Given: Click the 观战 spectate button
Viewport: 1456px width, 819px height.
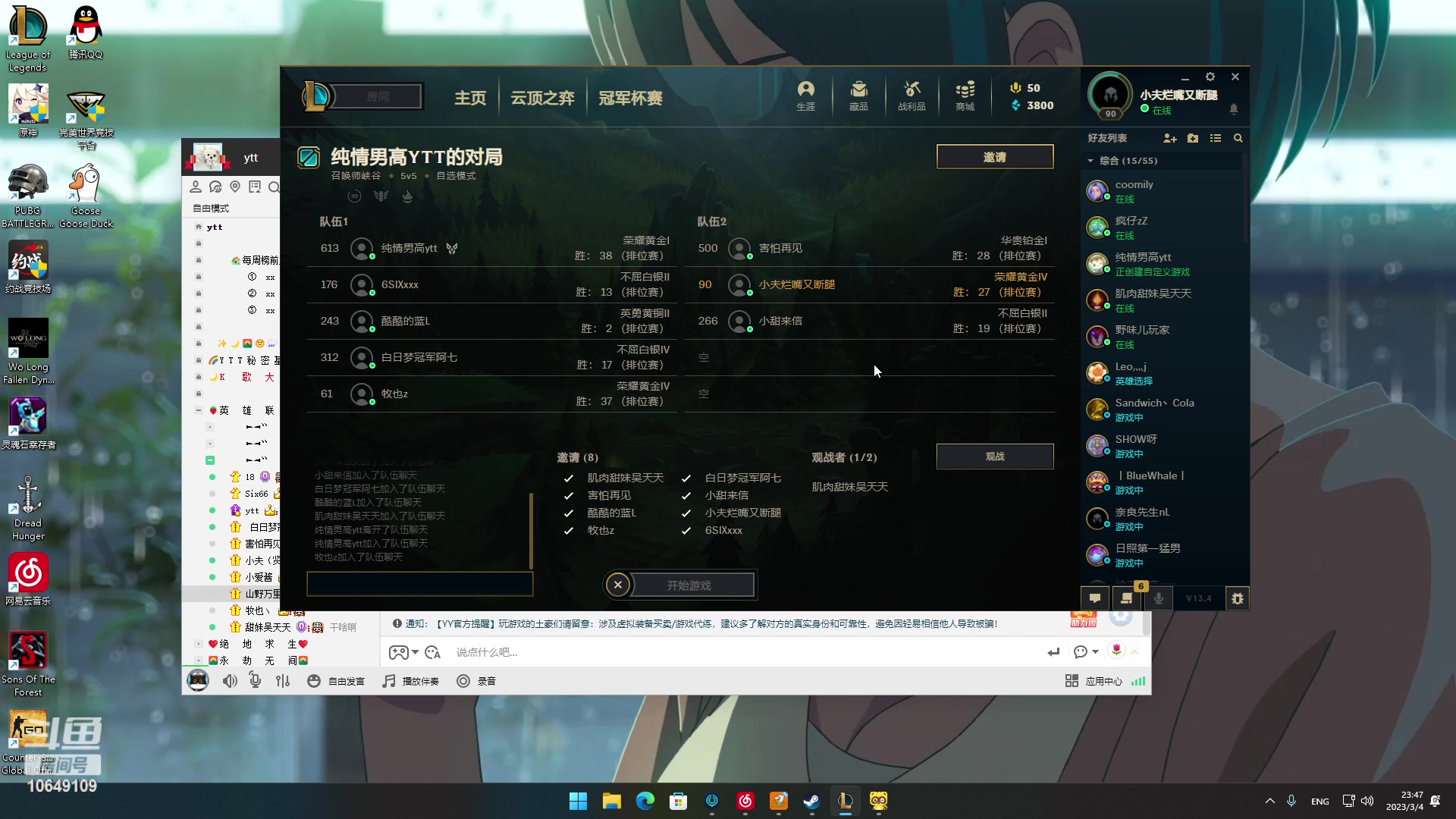Looking at the screenshot, I should [994, 457].
